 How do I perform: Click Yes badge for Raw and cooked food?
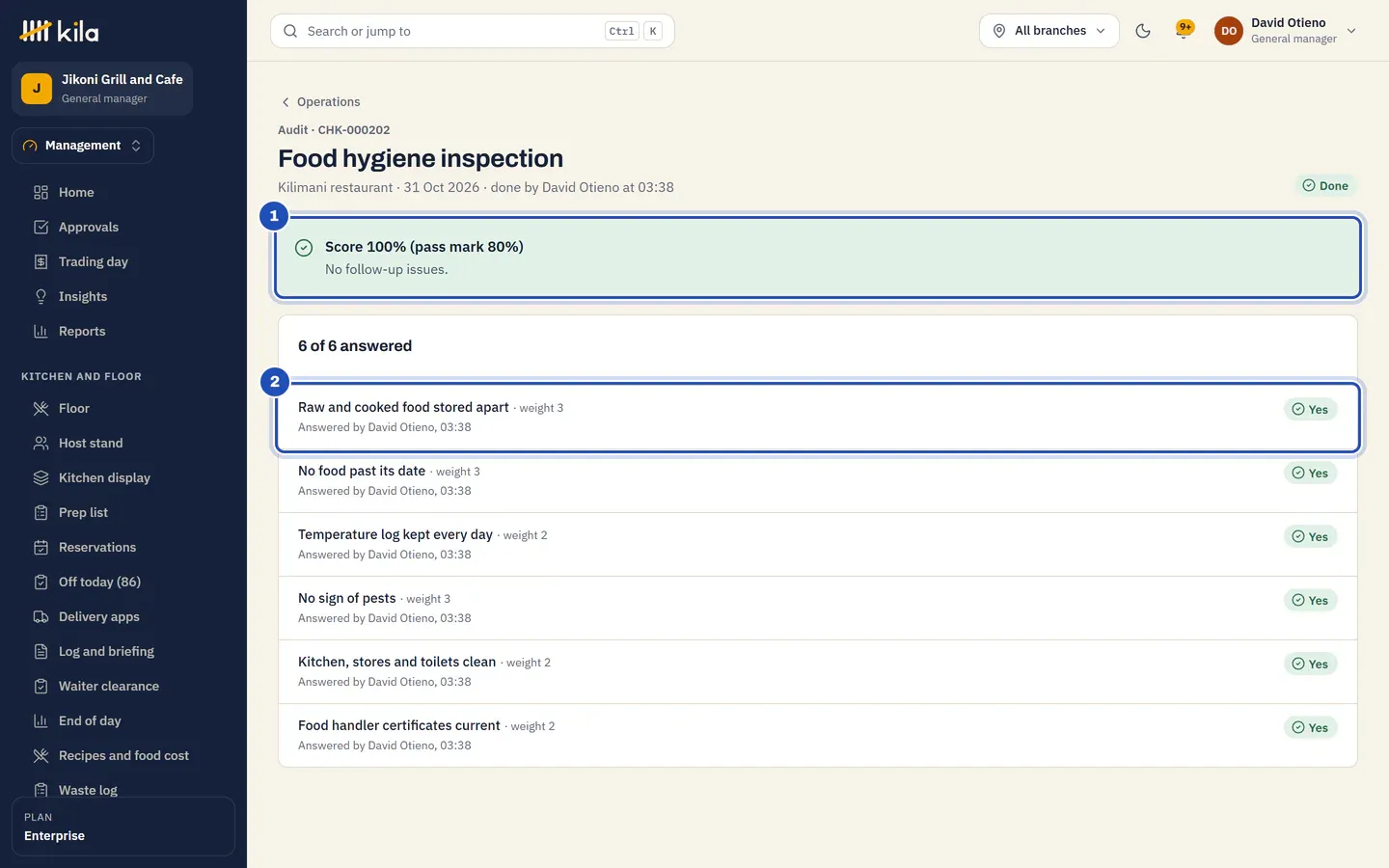1310,409
